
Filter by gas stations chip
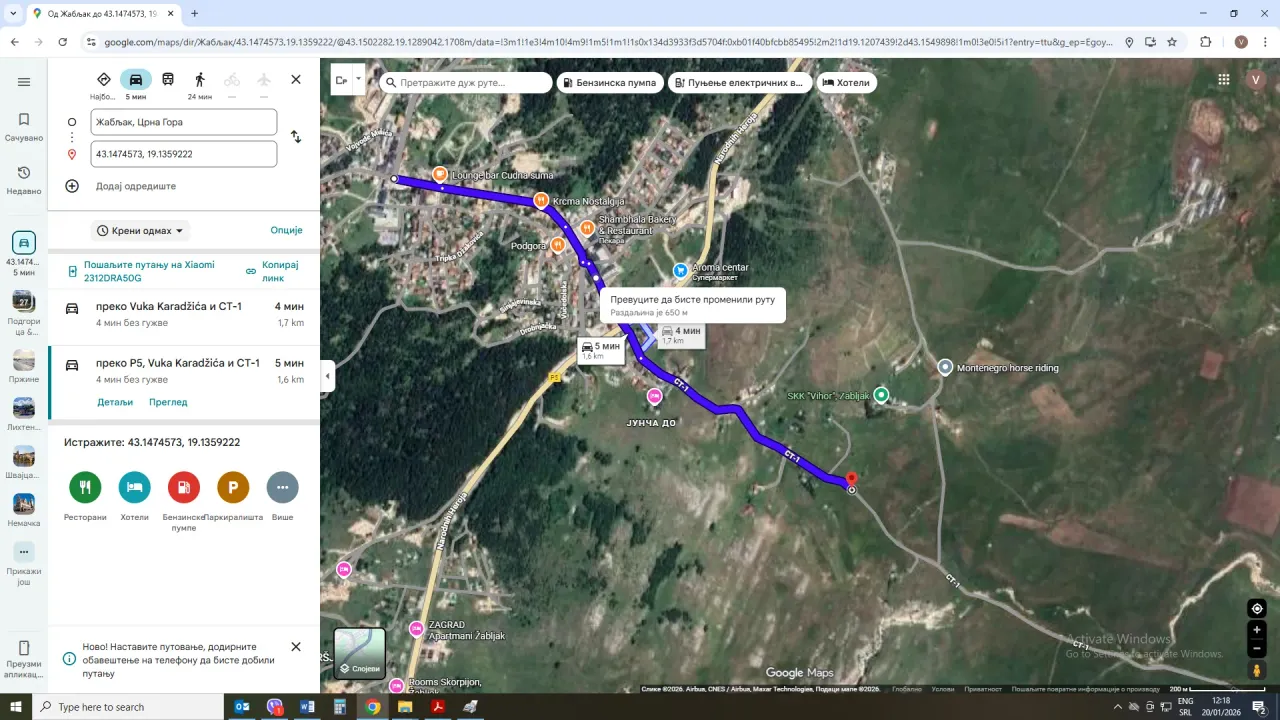[x=609, y=82]
